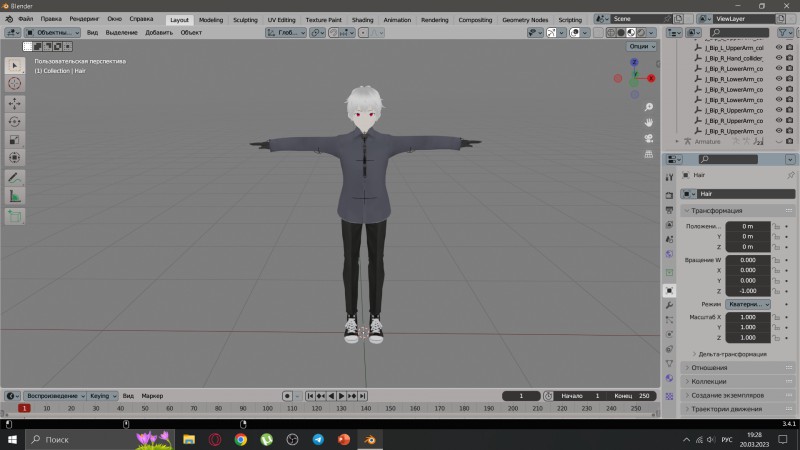
Task: Disable render camera for J_Bip_L_UpperArm_col
Action: pos(790,47)
